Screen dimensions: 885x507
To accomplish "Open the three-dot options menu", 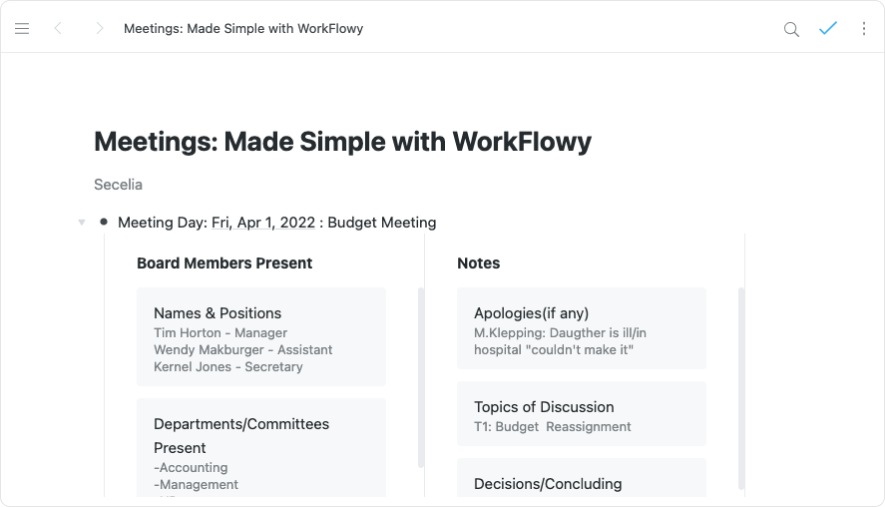I will pos(864,29).
